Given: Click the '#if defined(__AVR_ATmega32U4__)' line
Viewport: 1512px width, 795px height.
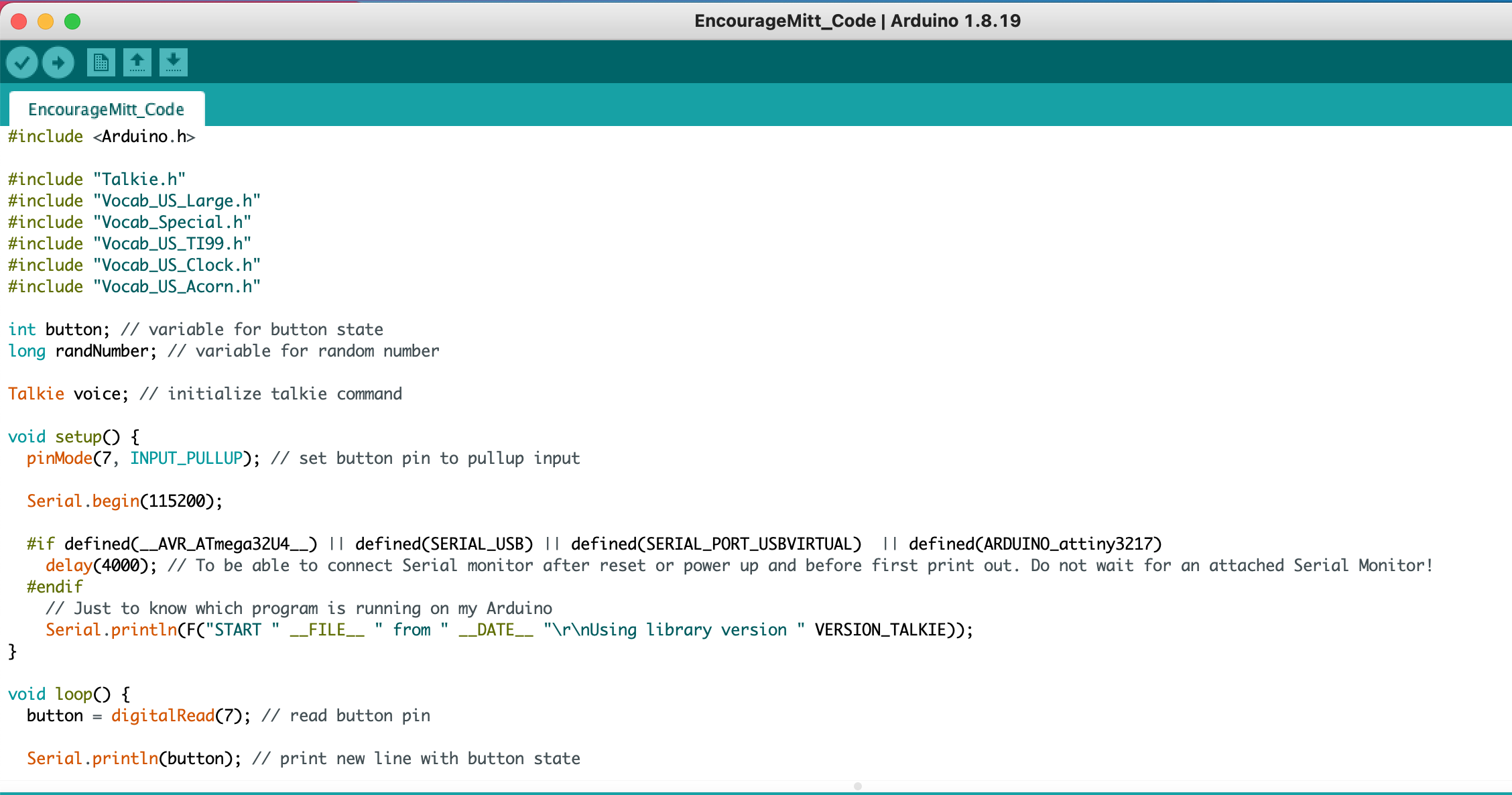Looking at the screenshot, I should click(594, 544).
